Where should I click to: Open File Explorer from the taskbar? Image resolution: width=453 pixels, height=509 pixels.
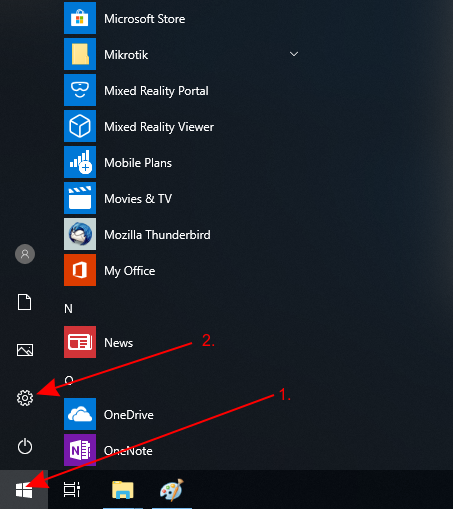pos(123,490)
